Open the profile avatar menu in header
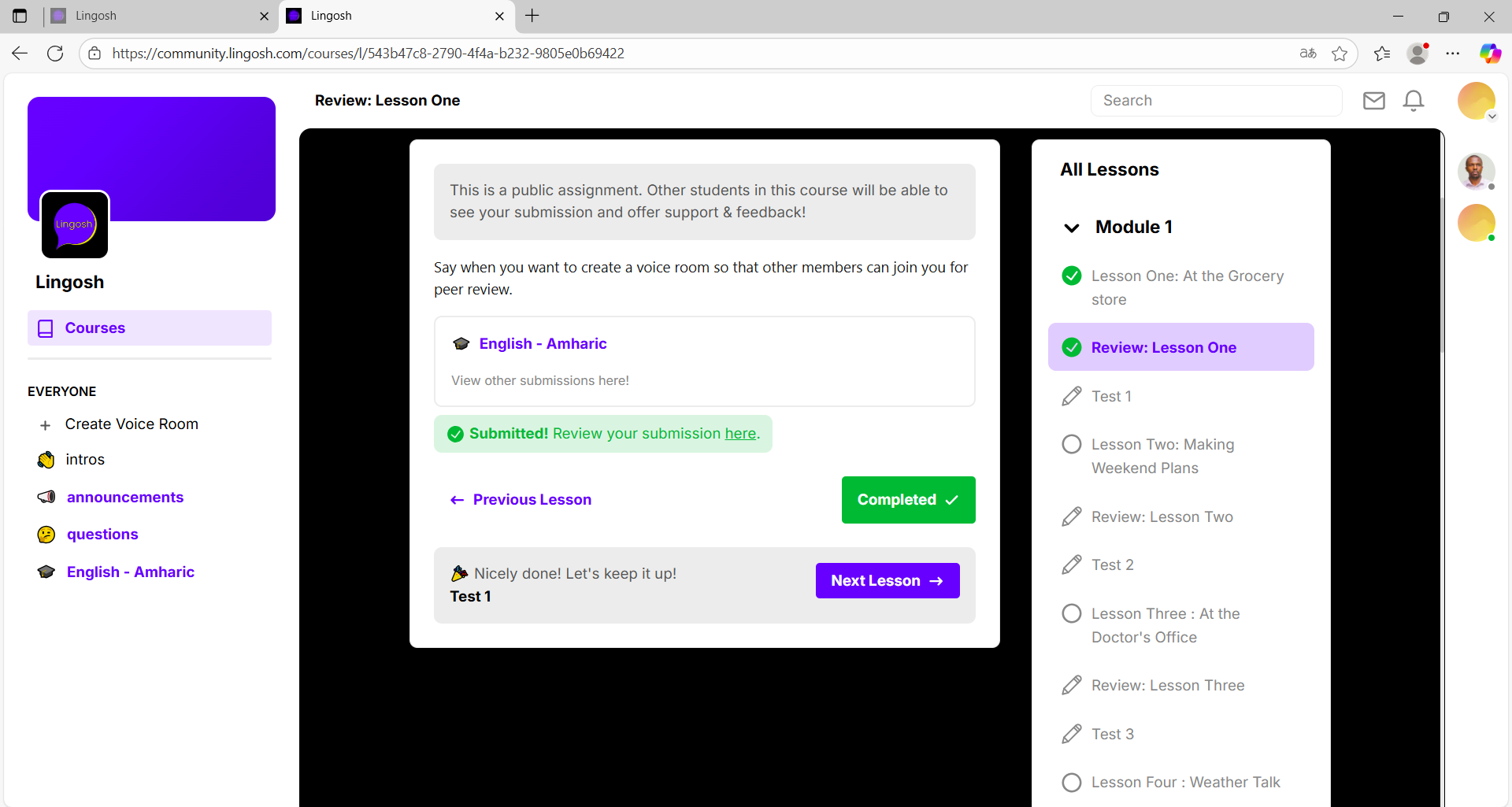The image size is (1512, 807). 1477,102
